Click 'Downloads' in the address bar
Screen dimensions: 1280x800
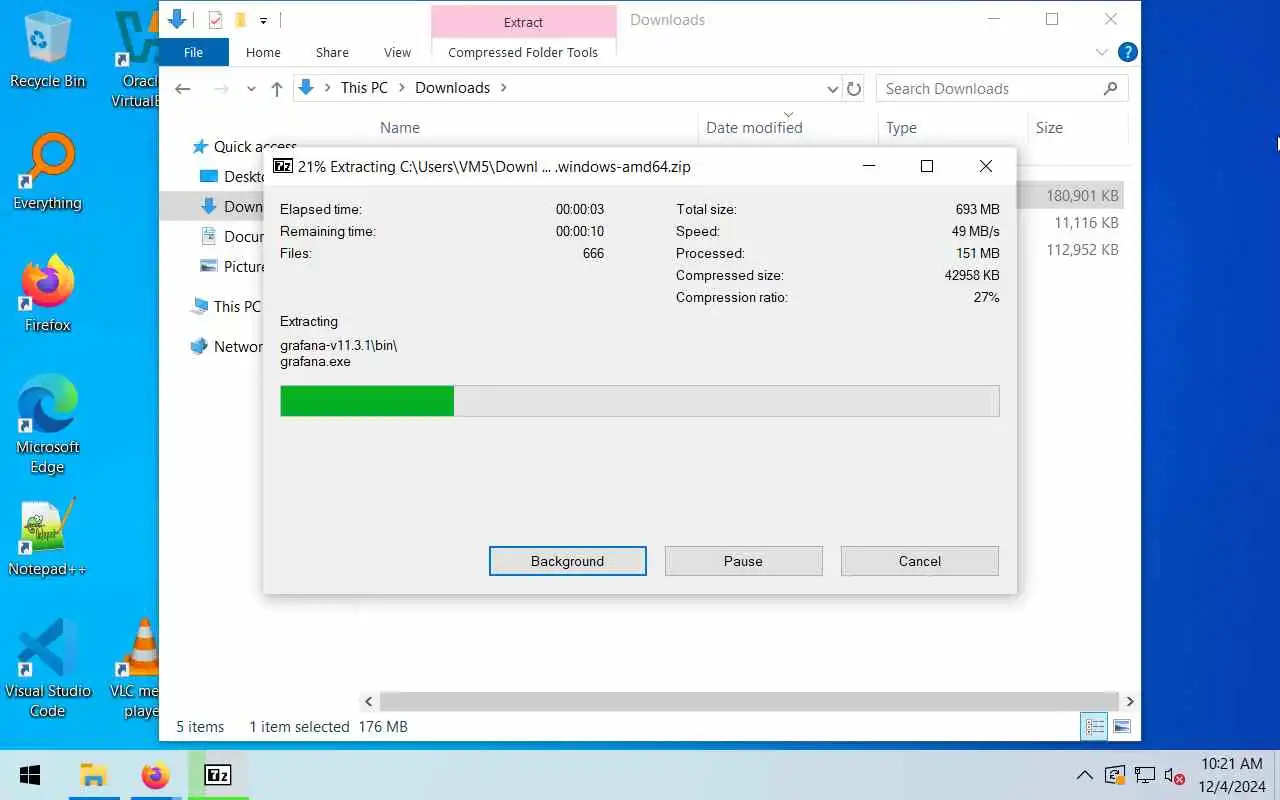(452, 88)
